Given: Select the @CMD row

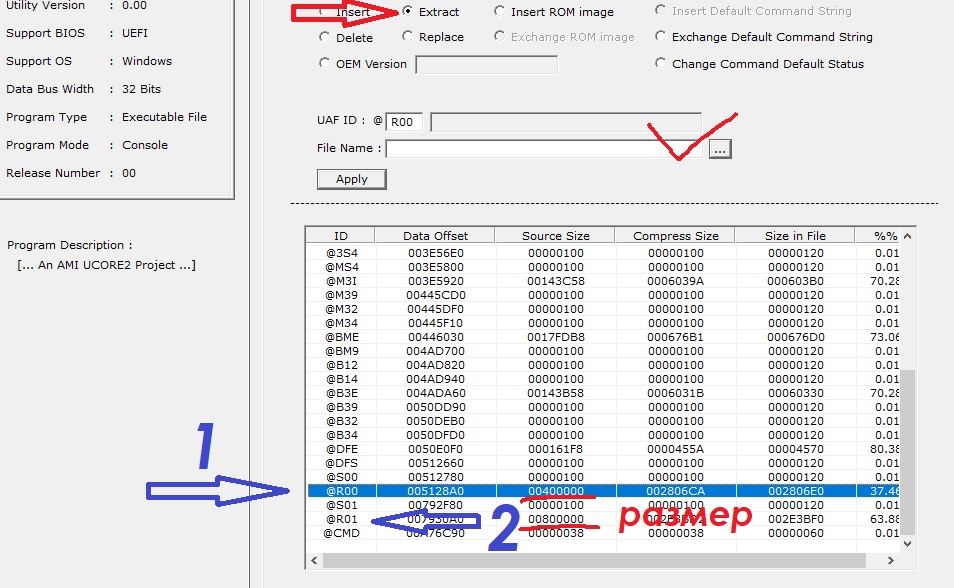Looking at the screenshot, I should pos(604,533).
